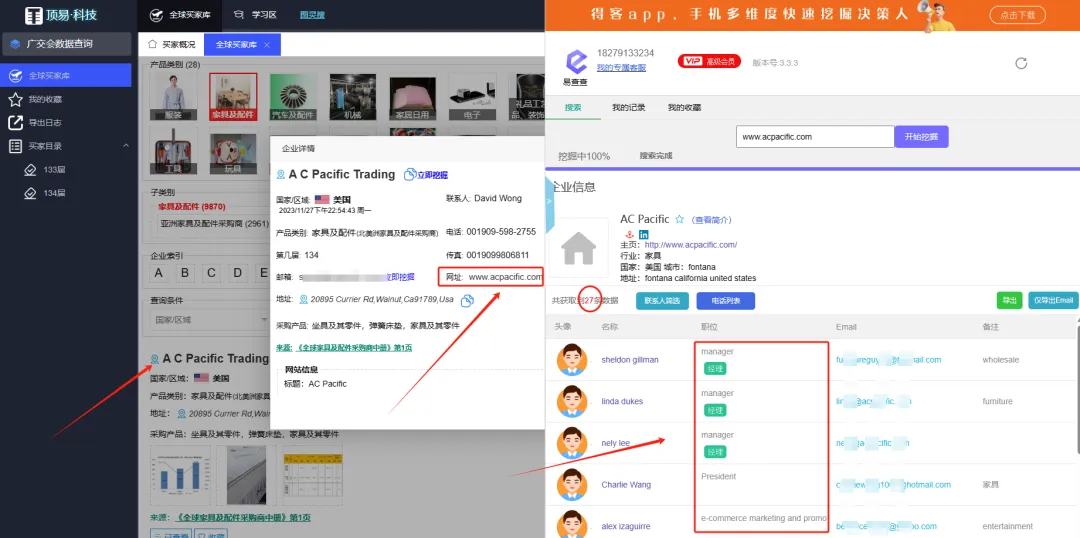The image size is (1080, 538).
Task: Collapse the 买家目录 tree chevron
Action: coord(125,146)
